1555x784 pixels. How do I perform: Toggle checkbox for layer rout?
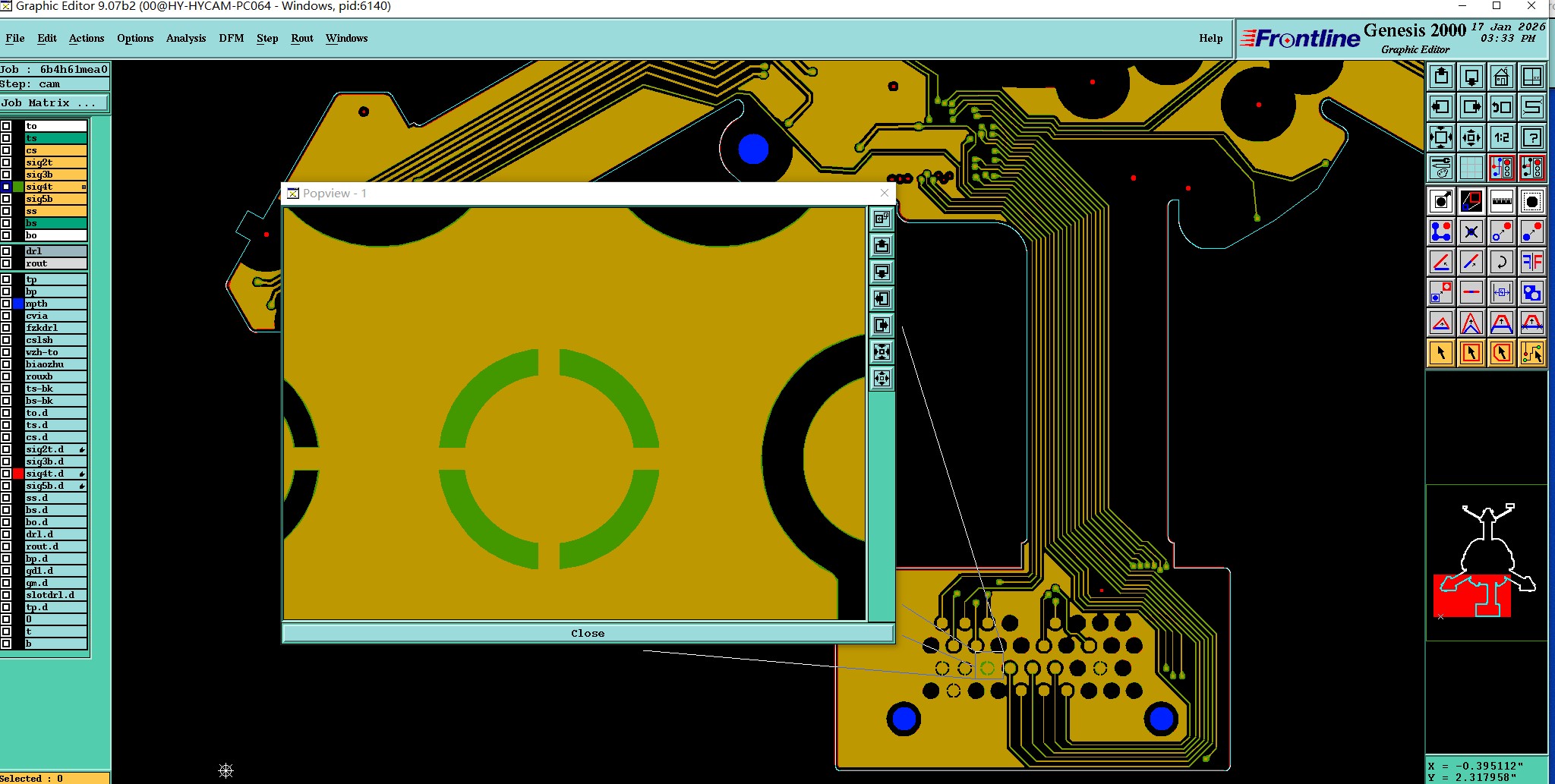coord(6,263)
